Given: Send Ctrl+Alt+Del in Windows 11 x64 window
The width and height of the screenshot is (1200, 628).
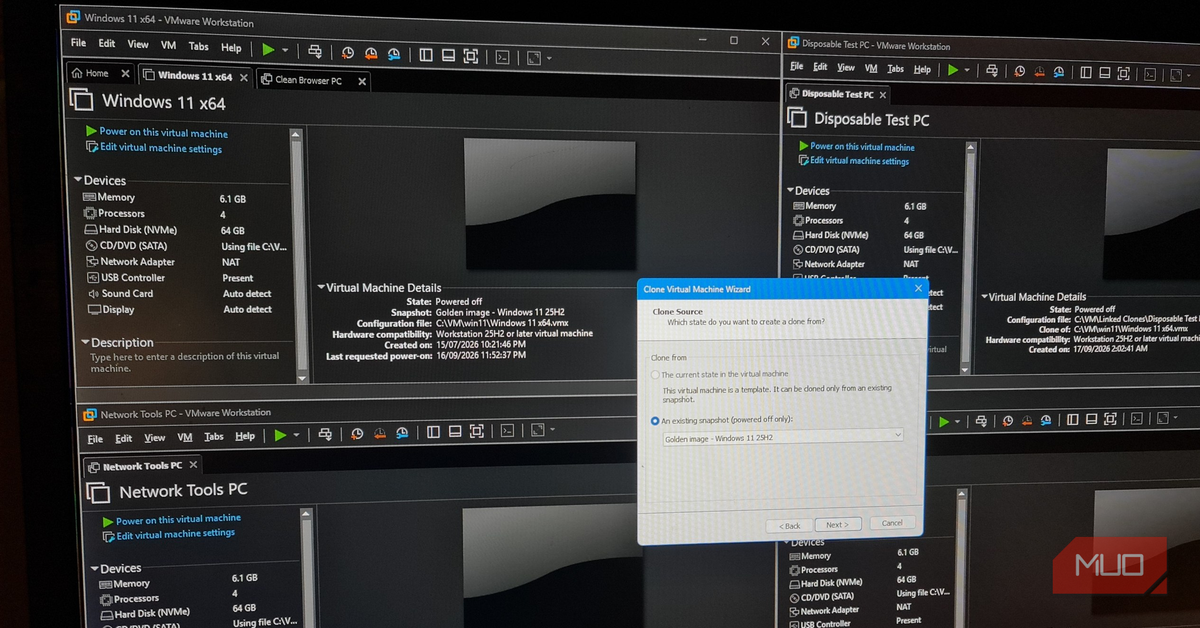Looking at the screenshot, I should 315,51.
